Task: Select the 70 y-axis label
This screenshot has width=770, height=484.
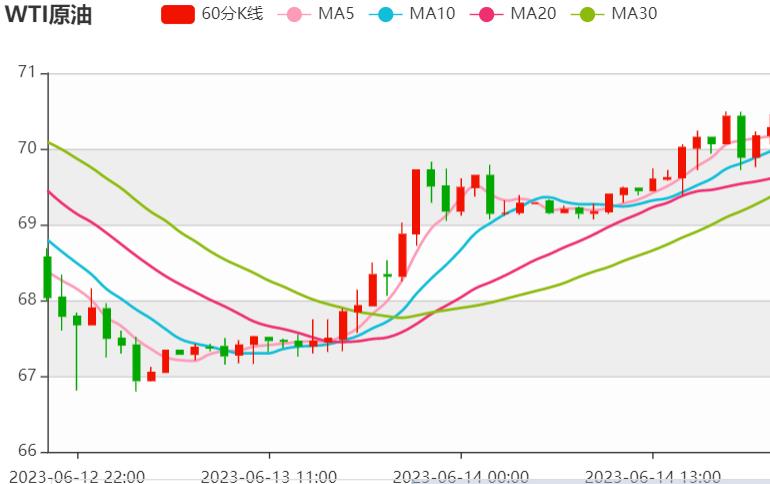Action: tap(27, 148)
